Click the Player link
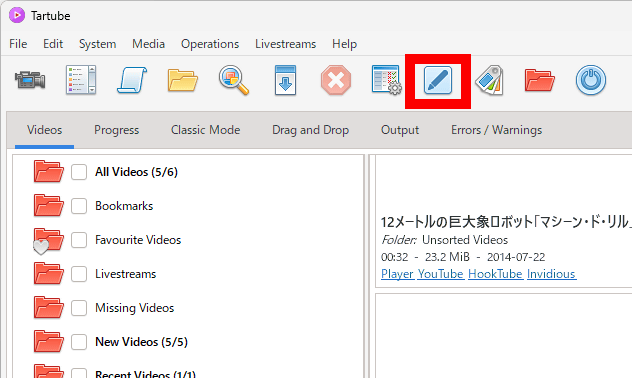Screen dimensions: 632x378 397,274
